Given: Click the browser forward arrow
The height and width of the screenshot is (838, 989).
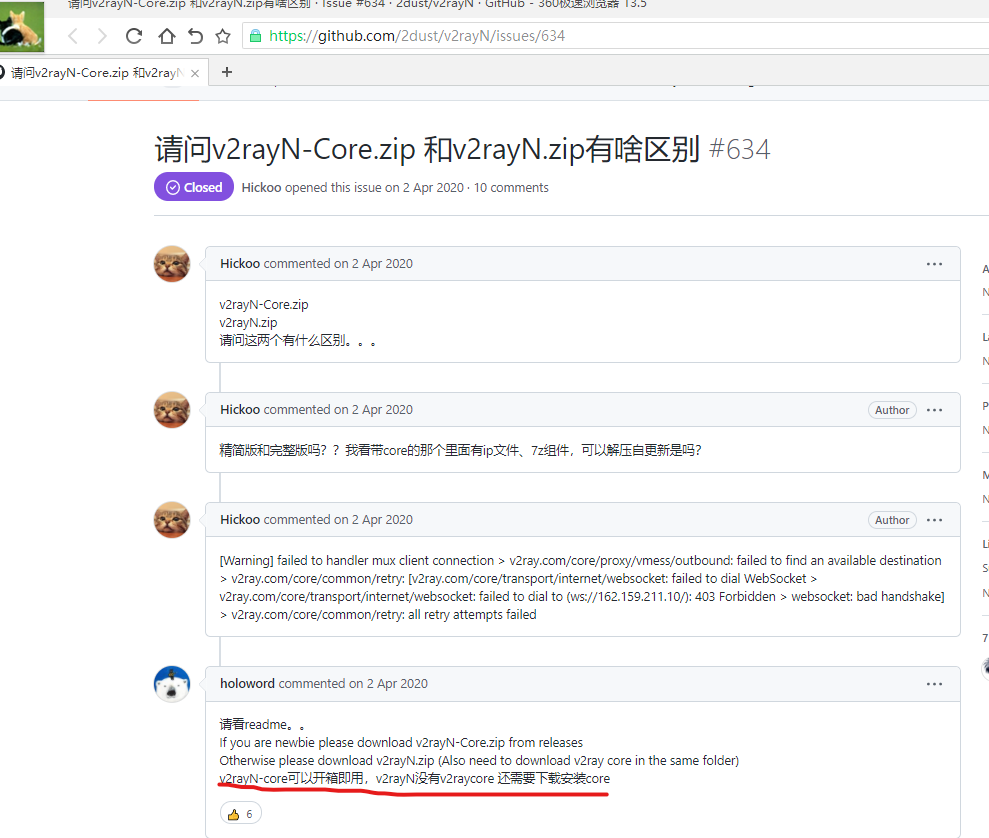Looking at the screenshot, I should 102,36.
